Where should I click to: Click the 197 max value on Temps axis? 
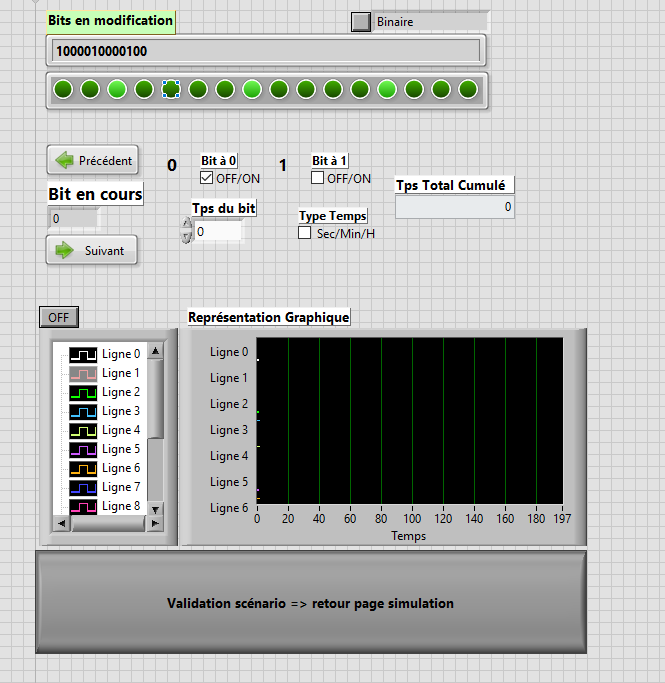[562, 518]
